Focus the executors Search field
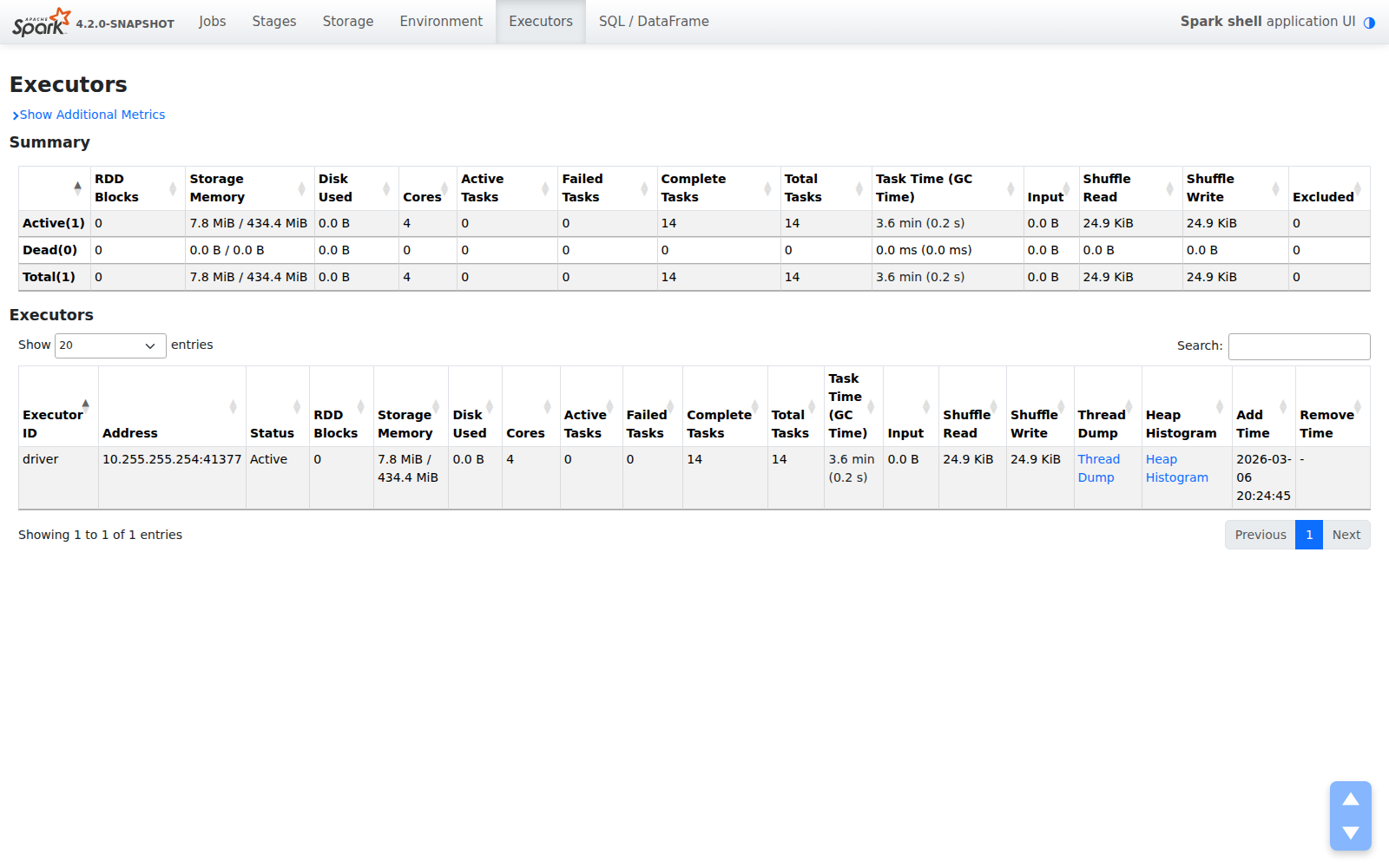This screenshot has width=1389, height=868. tap(1299, 346)
